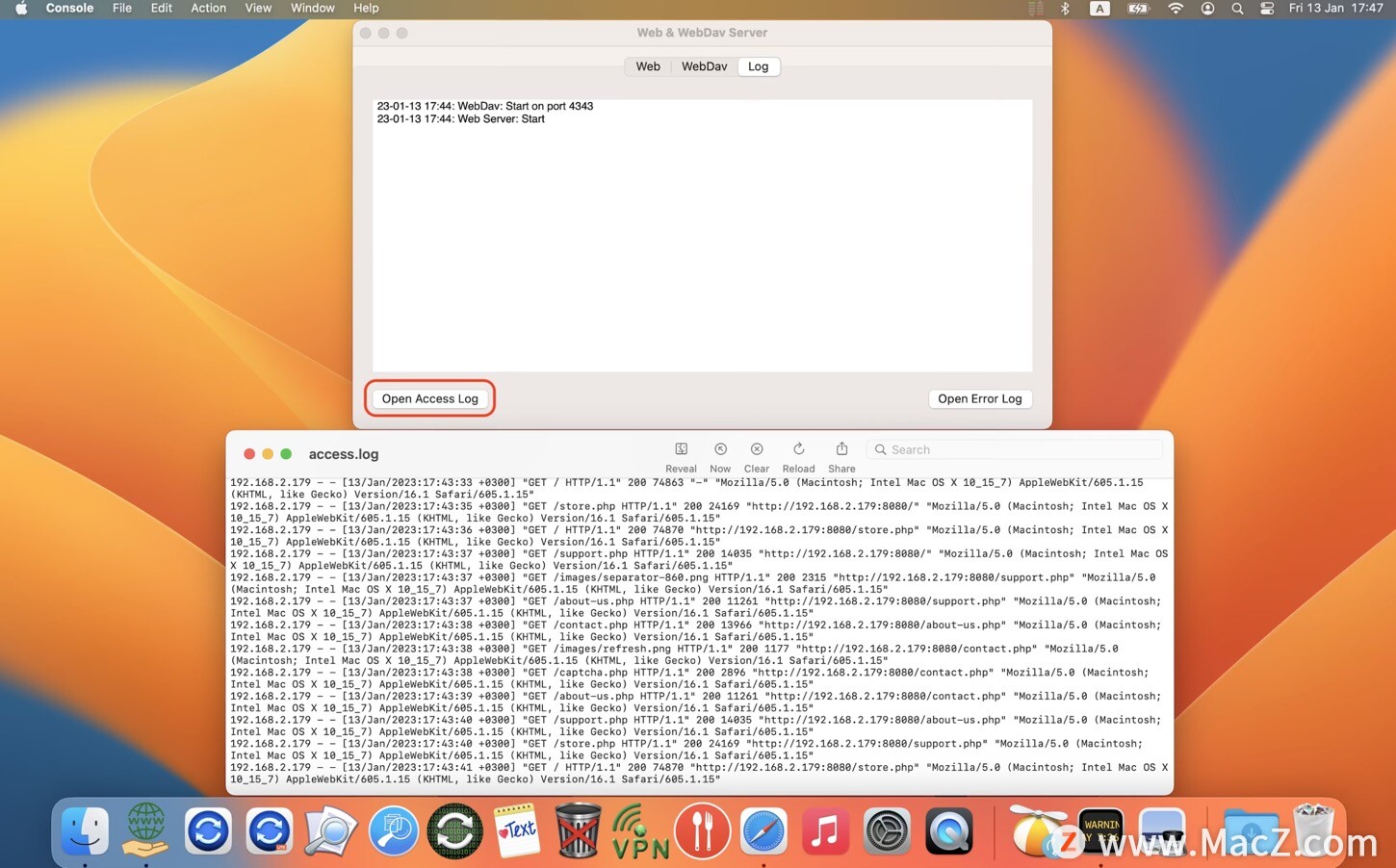Click the 17:43:33 GET / log entry
Image resolution: width=1396 pixels, height=868 pixels.
click(x=686, y=488)
